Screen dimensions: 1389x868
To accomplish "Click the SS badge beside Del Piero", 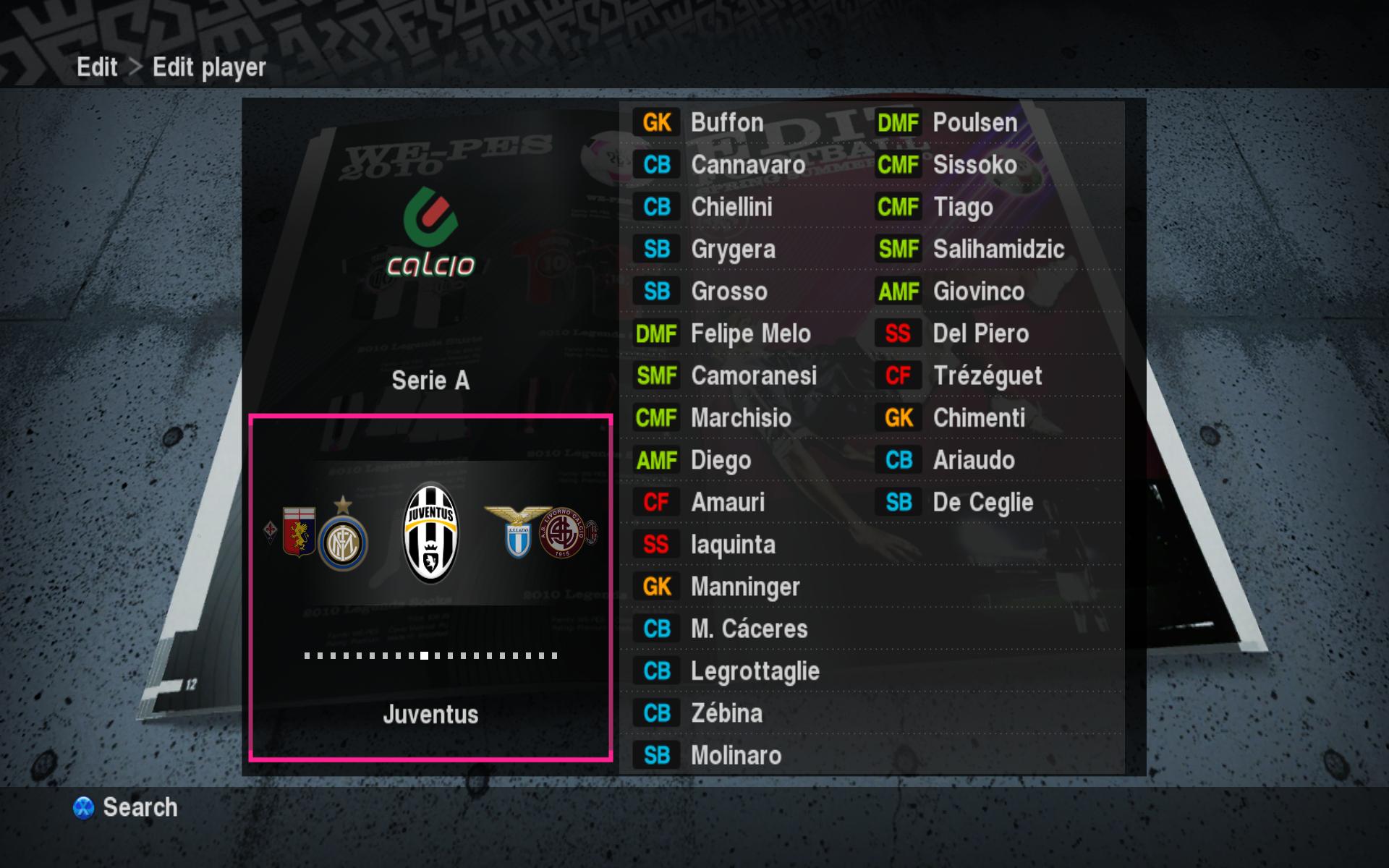I will pos(898,333).
